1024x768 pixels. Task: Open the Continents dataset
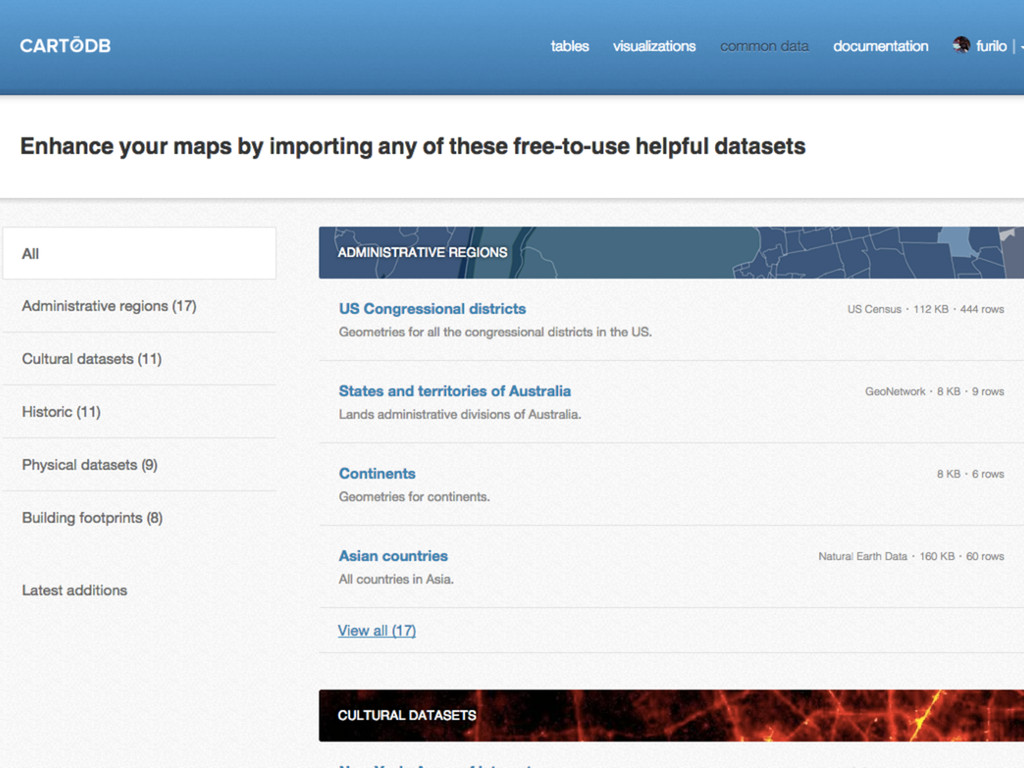tap(377, 473)
